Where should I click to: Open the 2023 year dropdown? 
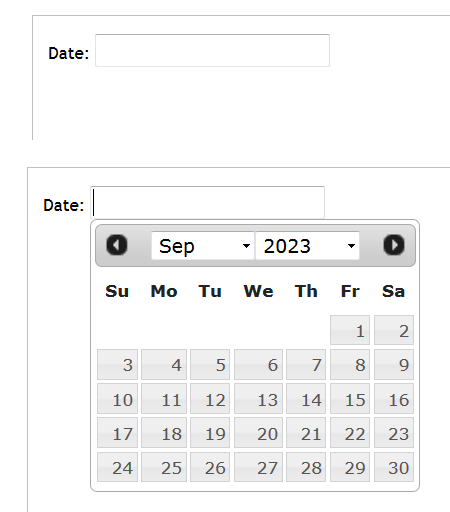tap(307, 246)
